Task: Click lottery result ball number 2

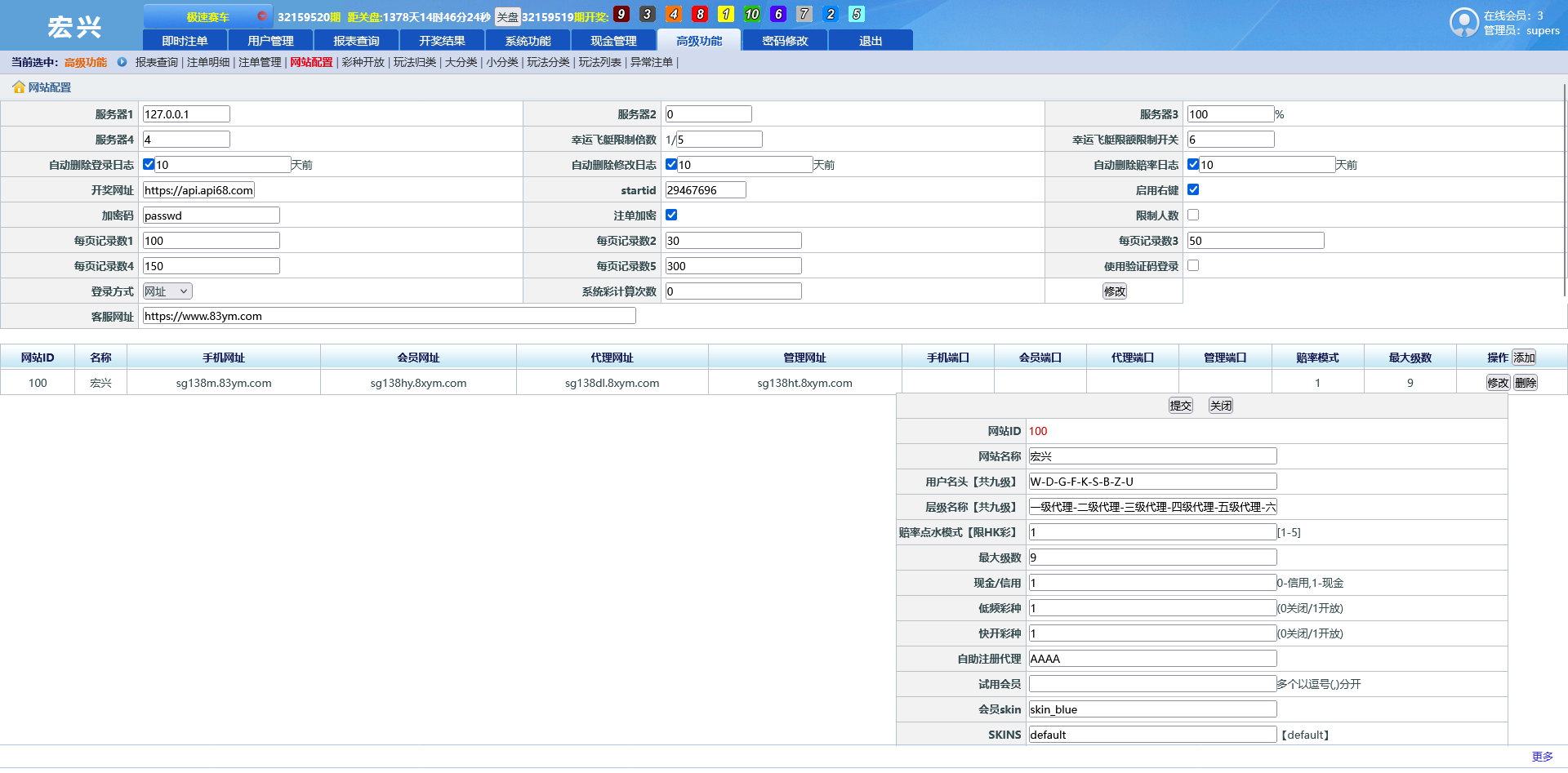Action: point(831,14)
